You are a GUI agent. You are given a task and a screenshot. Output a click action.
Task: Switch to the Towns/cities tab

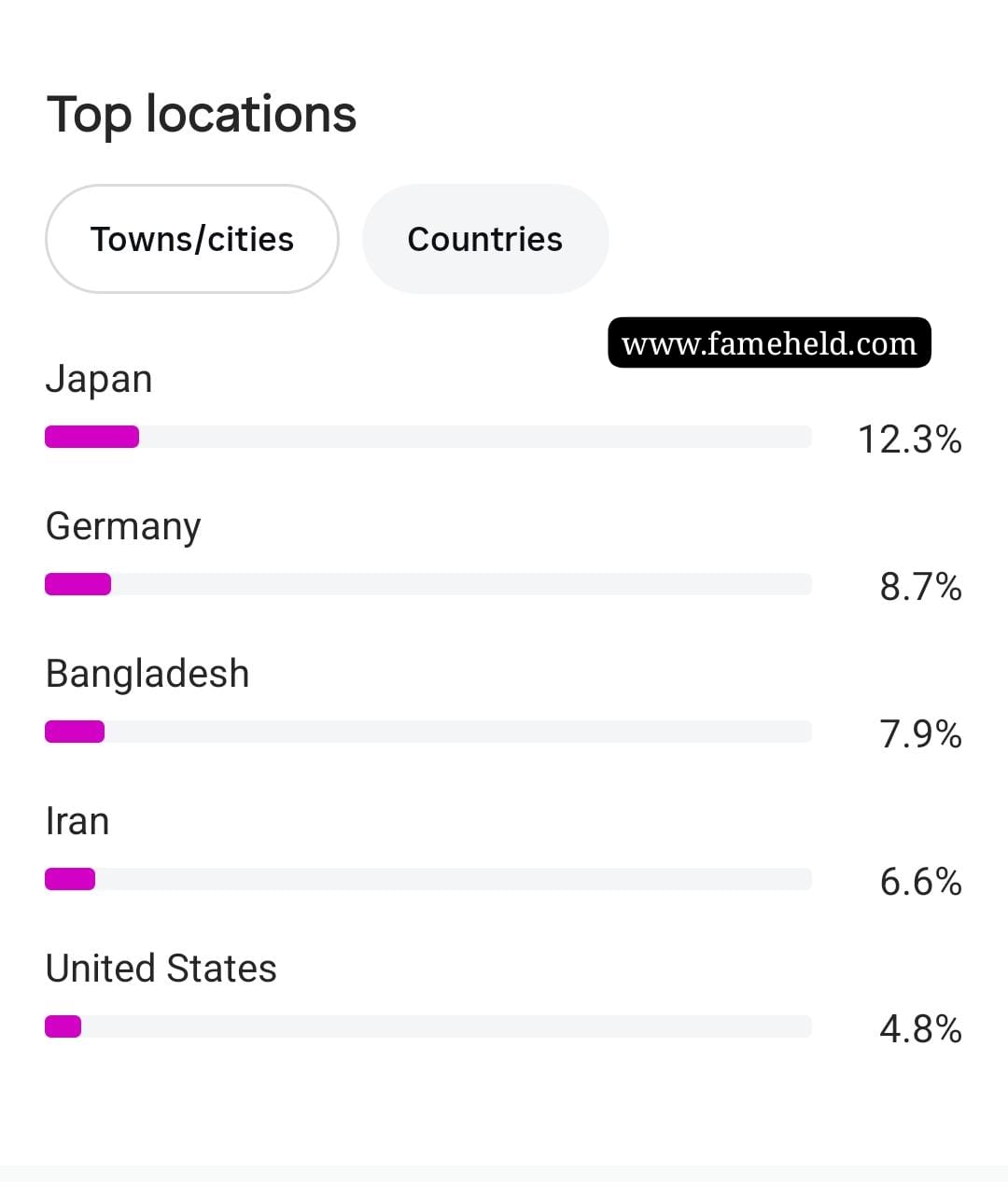(191, 239)
